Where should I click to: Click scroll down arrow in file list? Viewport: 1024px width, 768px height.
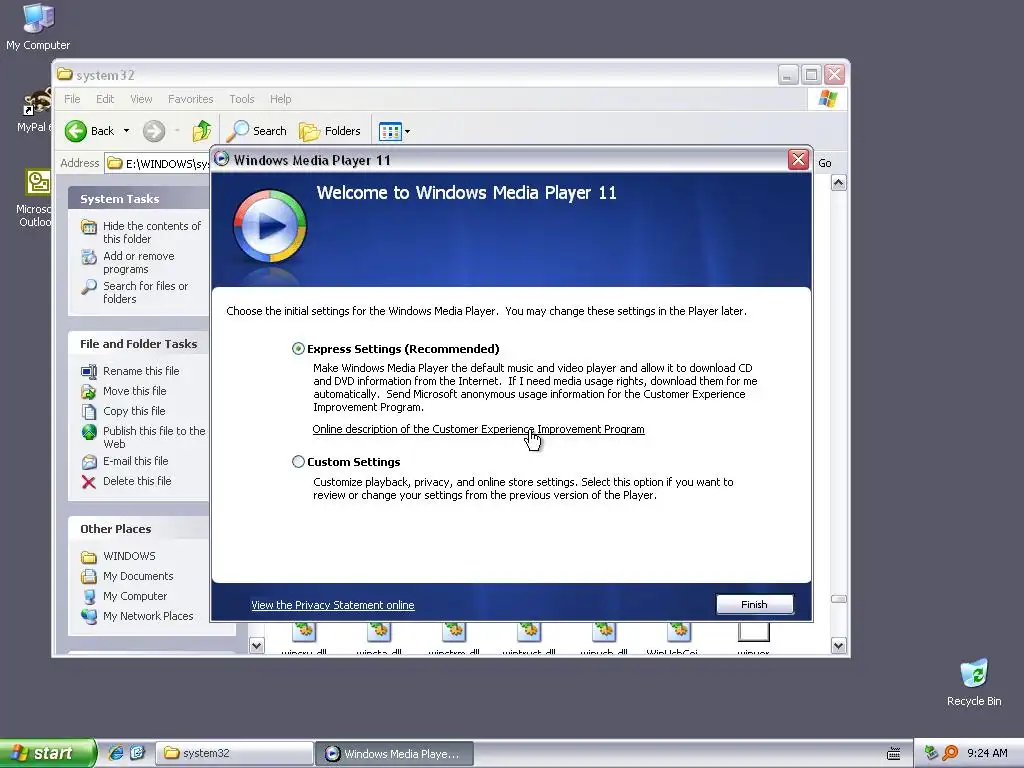839,646
